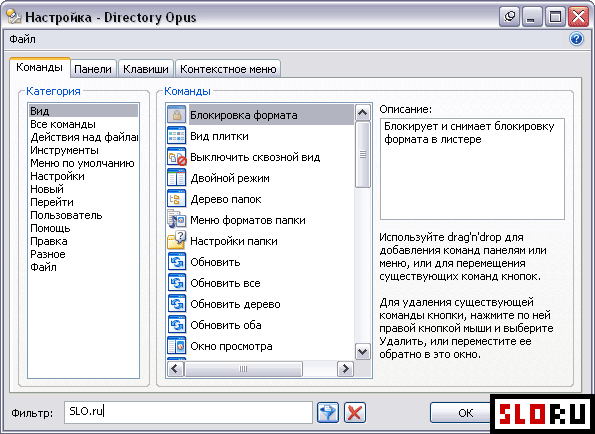Click the Directory Opus title bar icon

14,17
